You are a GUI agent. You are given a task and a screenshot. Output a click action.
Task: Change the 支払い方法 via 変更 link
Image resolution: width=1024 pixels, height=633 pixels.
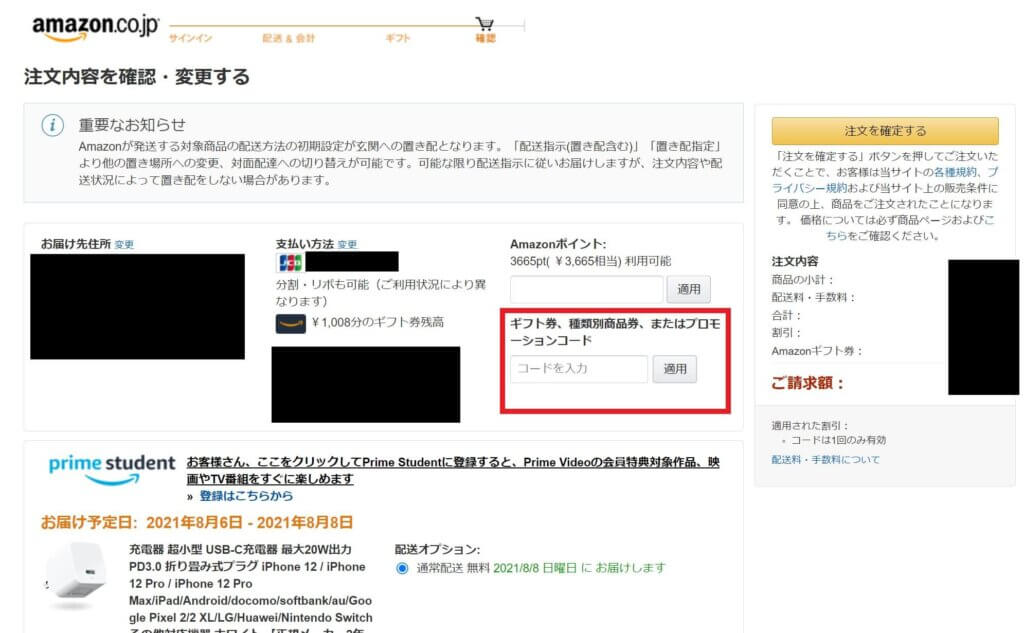(x=347, y=244)
